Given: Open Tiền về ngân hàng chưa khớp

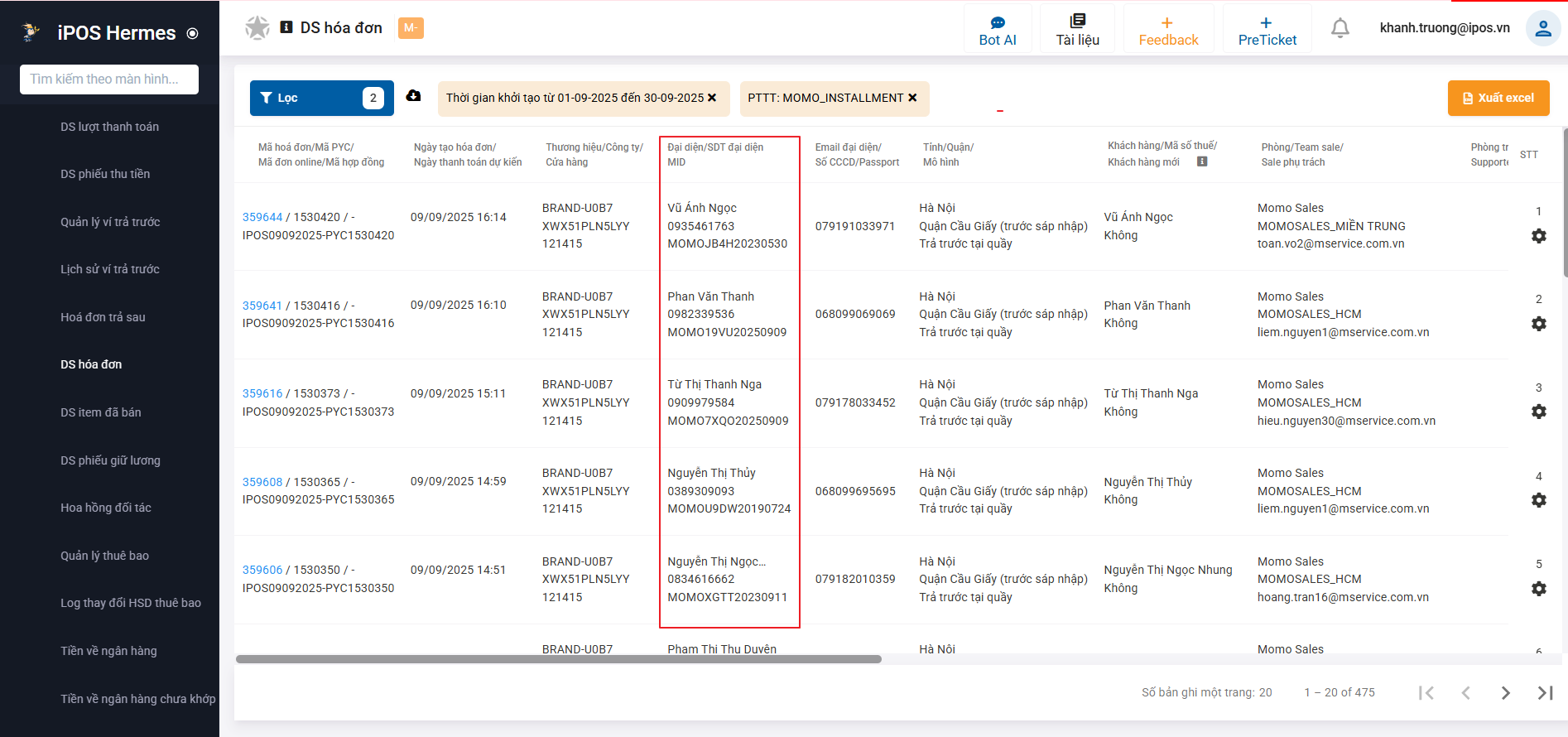Looking at the screenshot, I should pos(138,699).
